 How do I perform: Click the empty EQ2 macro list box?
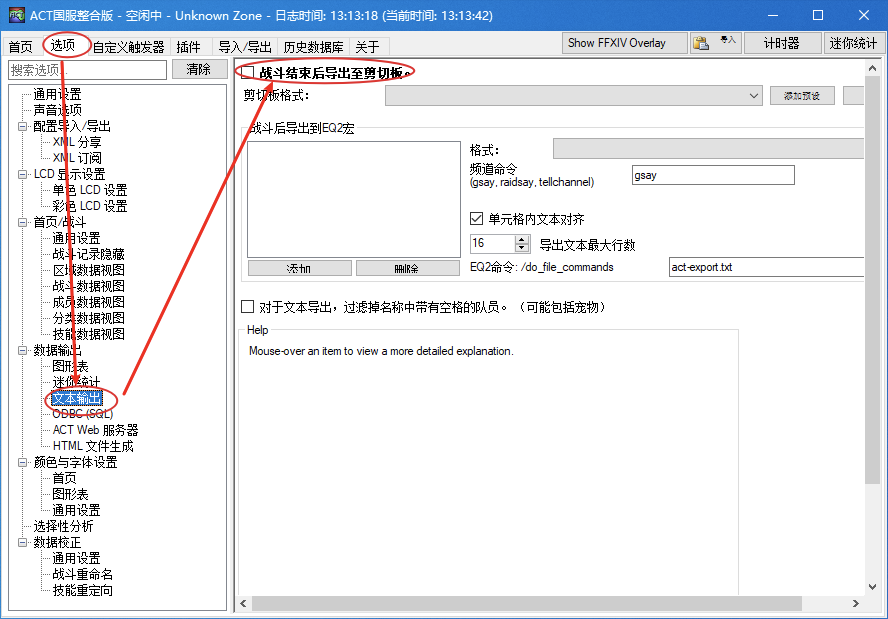point(354,199)
